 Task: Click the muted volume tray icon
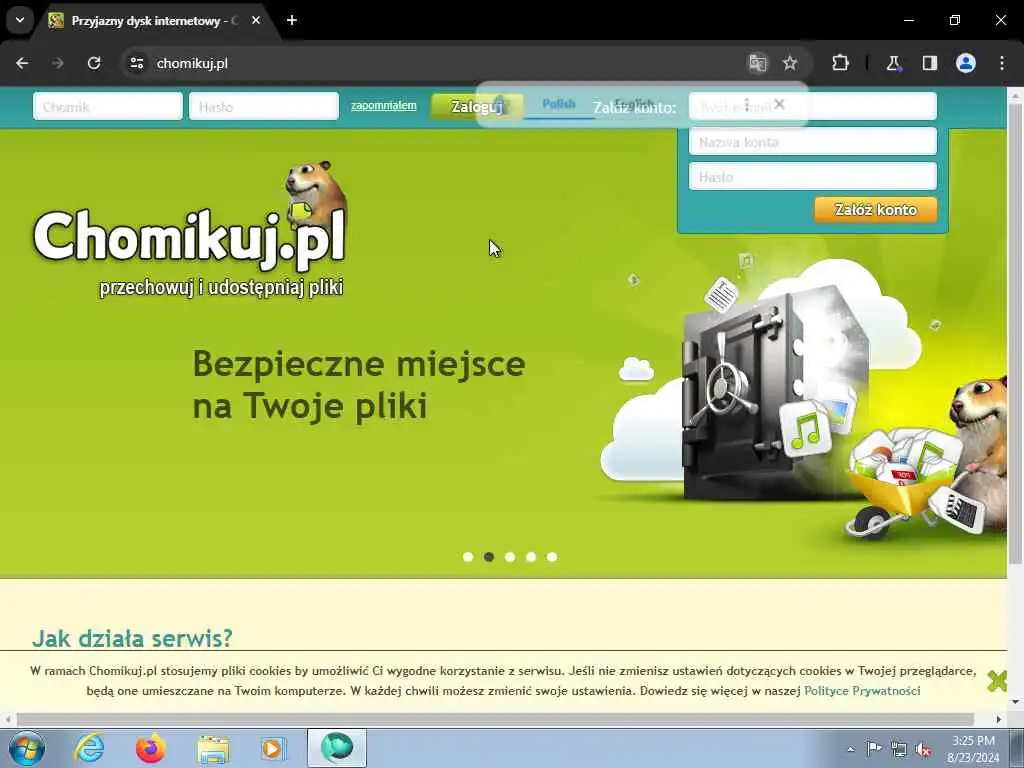pos(923,749)
